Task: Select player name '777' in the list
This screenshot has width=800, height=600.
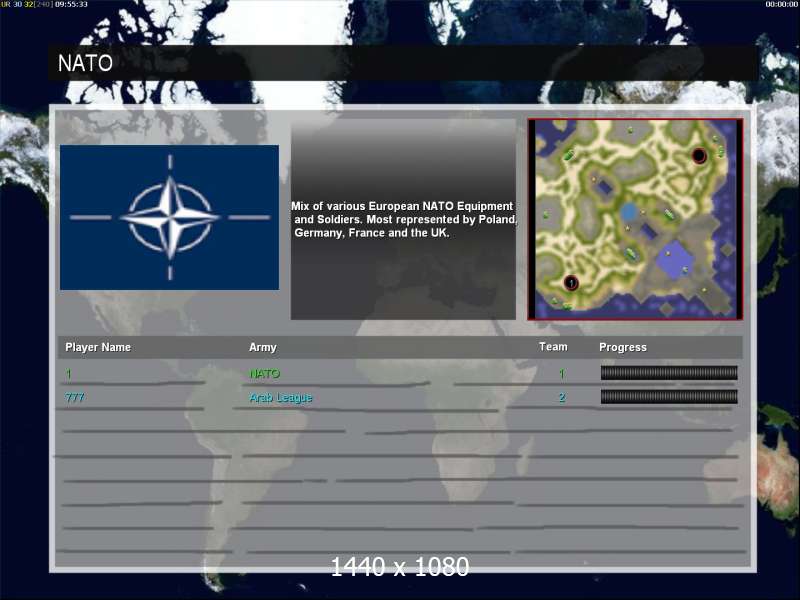Action: (74, 397)
